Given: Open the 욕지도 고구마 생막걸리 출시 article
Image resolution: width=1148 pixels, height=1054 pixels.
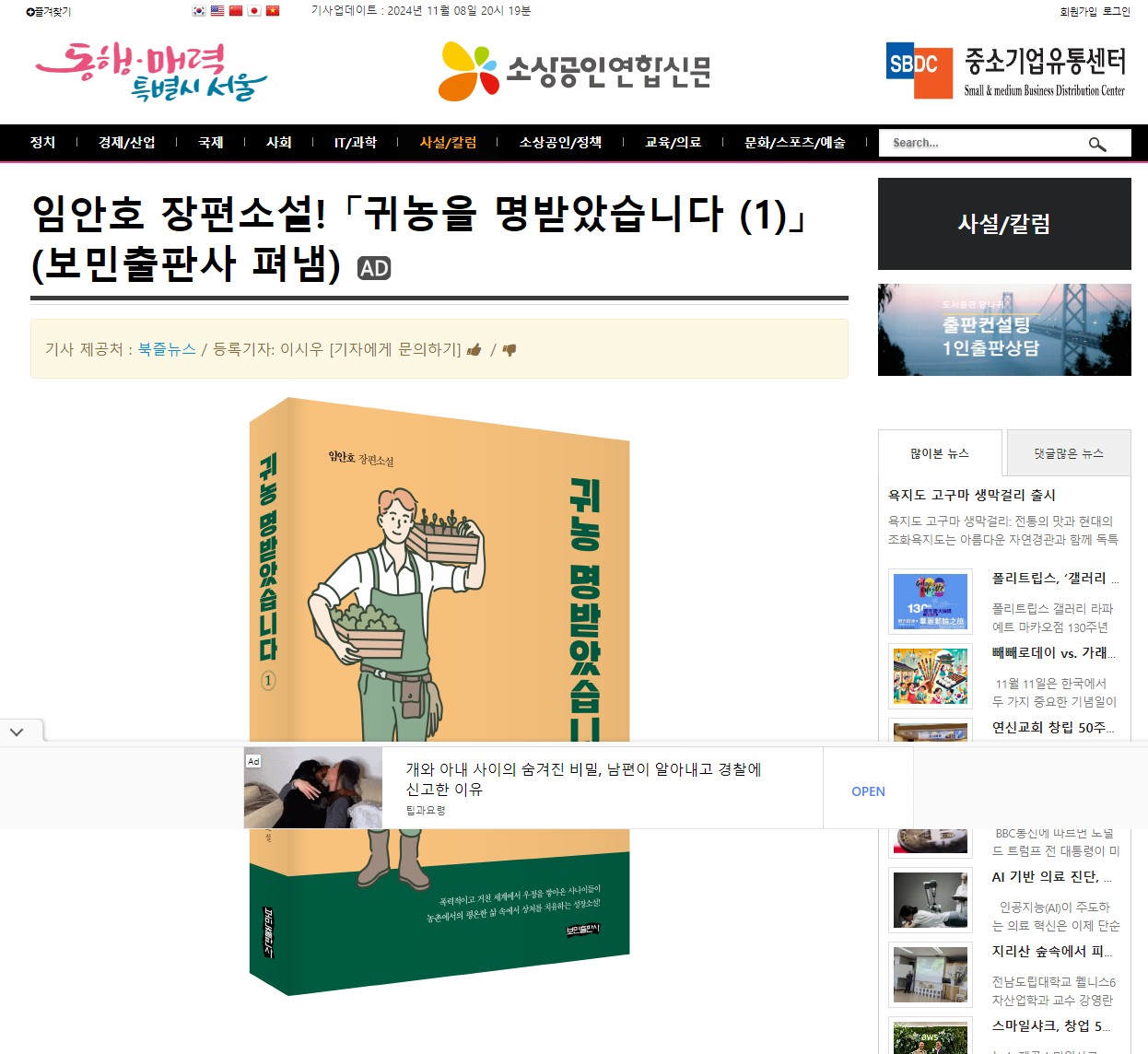Looking at the screenshot, I should (972, 495).
